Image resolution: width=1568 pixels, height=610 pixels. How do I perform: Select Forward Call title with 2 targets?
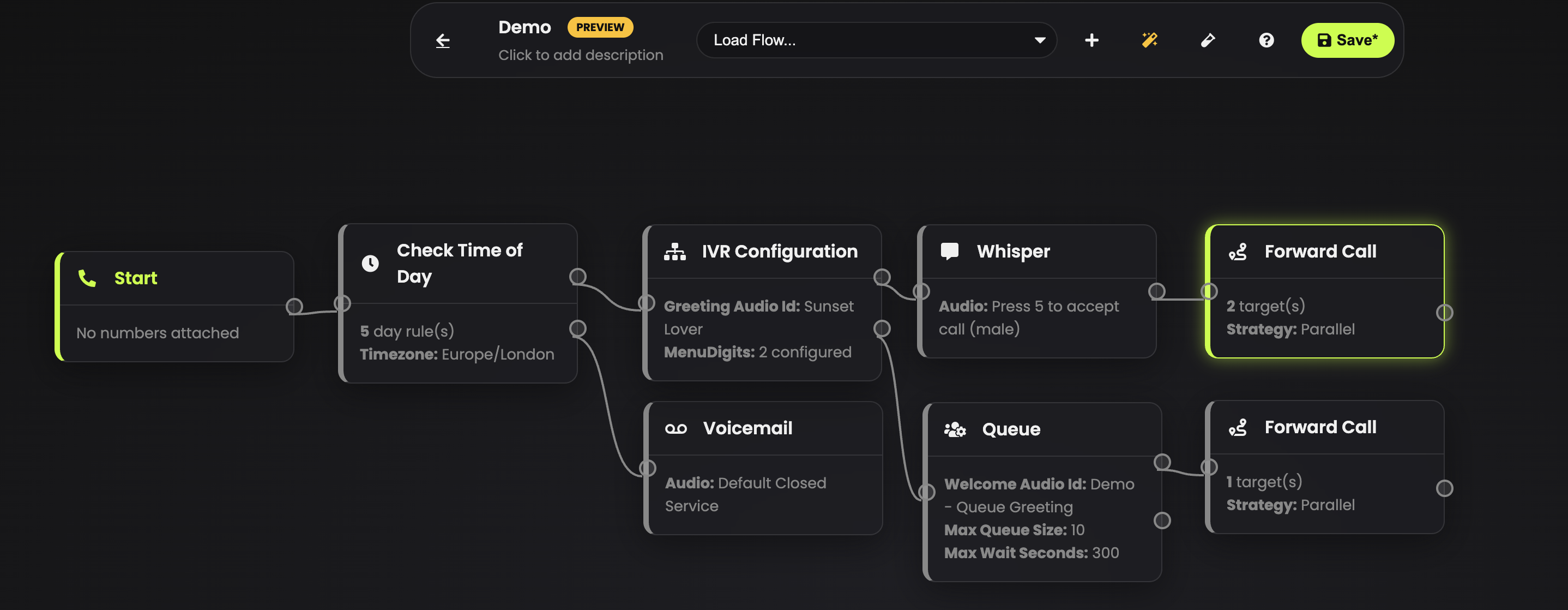[x=1320, y=251]
